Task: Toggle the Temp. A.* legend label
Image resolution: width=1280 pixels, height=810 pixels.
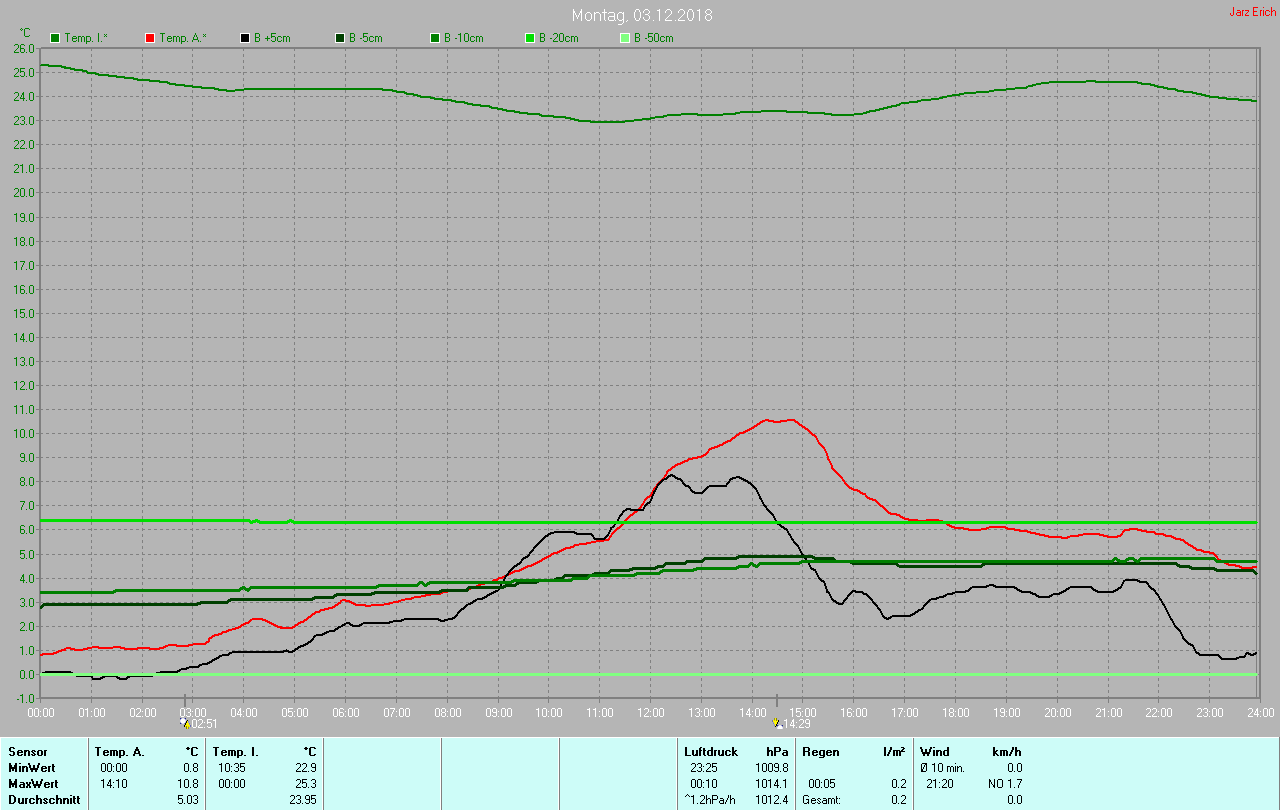Action: pyautogui.click(x=183, y=38)
